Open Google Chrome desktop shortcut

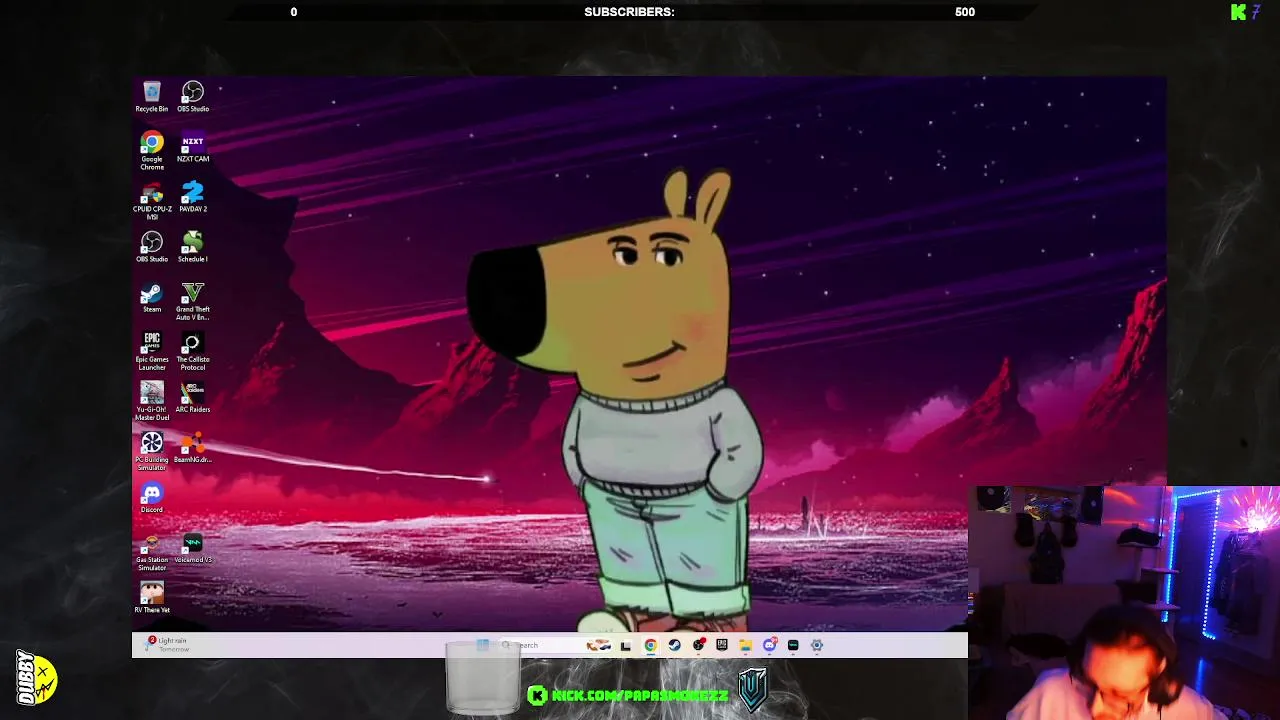coord(152,151)
